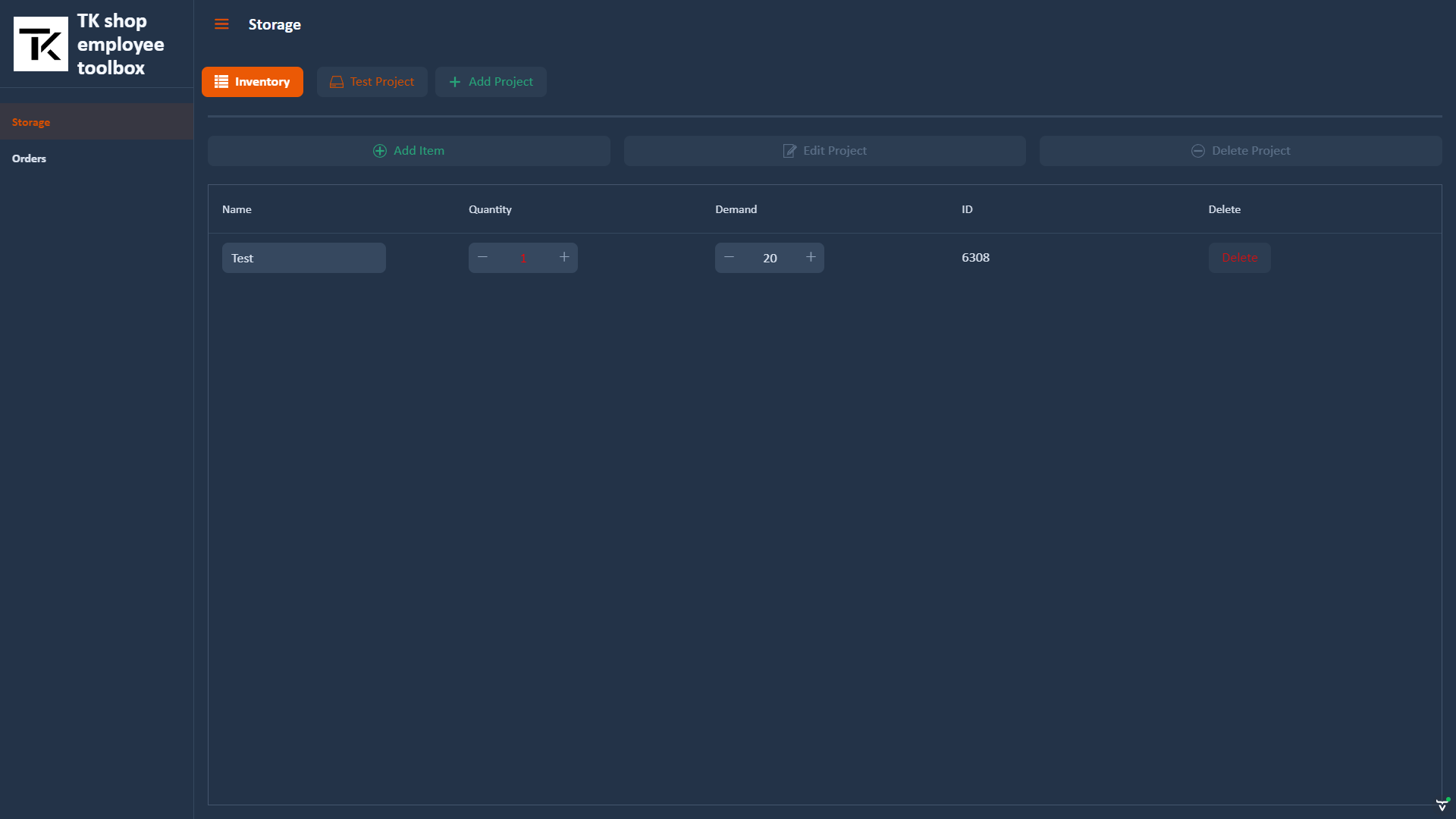Image resolution: width=1456 pixels, height=819 pixels.
Task: Click into the Test name field
Action: point(303,257)
